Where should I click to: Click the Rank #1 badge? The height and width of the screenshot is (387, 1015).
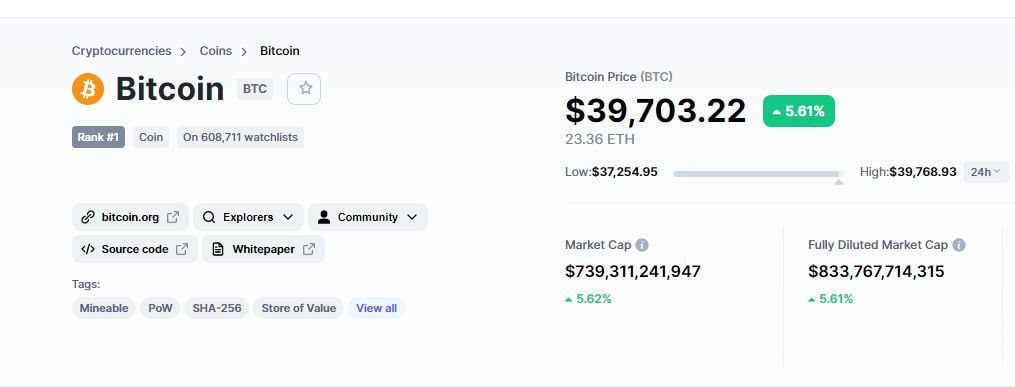click(x=98, y=137)
